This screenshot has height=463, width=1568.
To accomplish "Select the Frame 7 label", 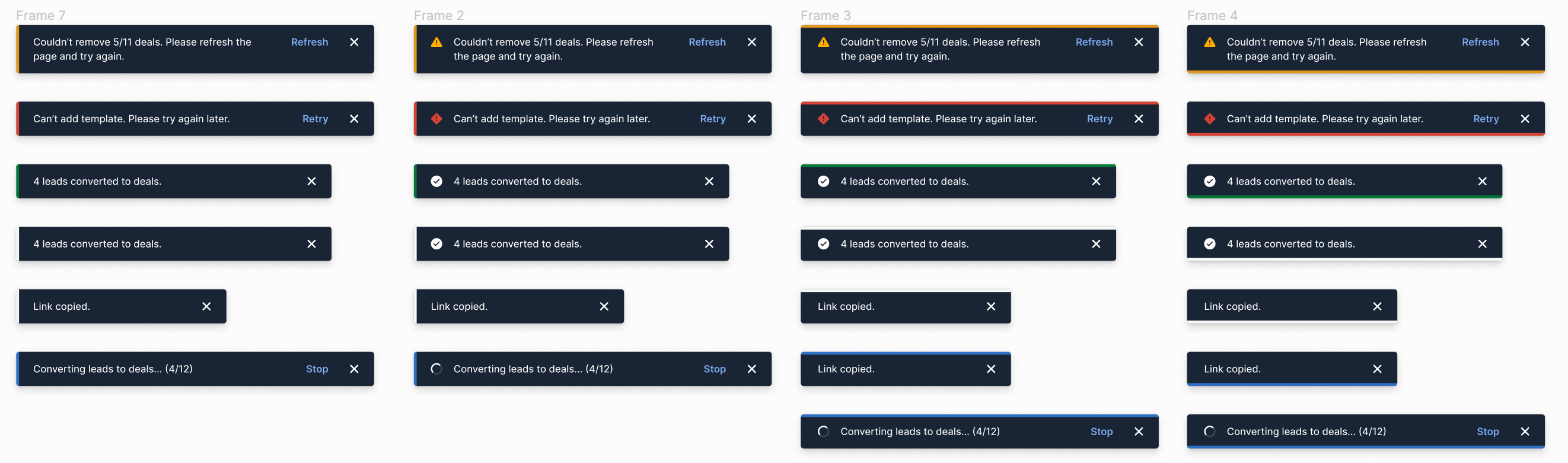I will pyautogui.click(x=41, y=15).
